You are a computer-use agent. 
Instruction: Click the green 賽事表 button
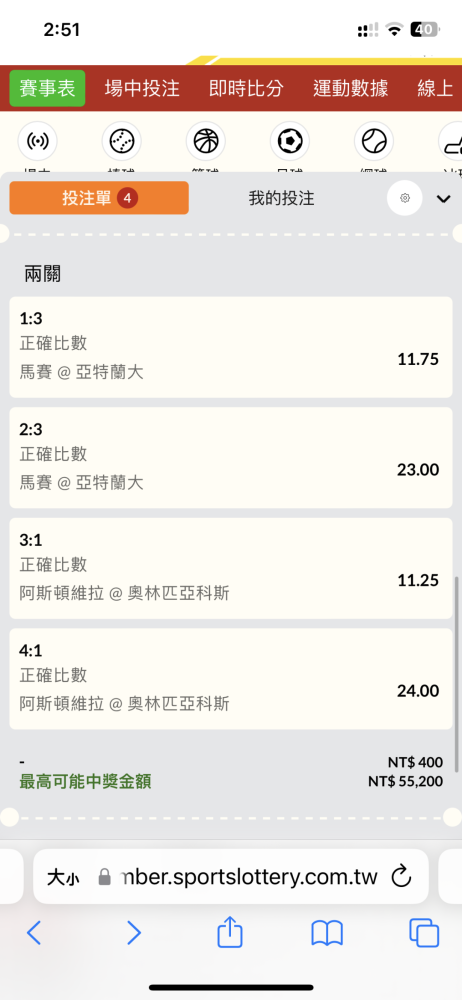pos(47,89)
